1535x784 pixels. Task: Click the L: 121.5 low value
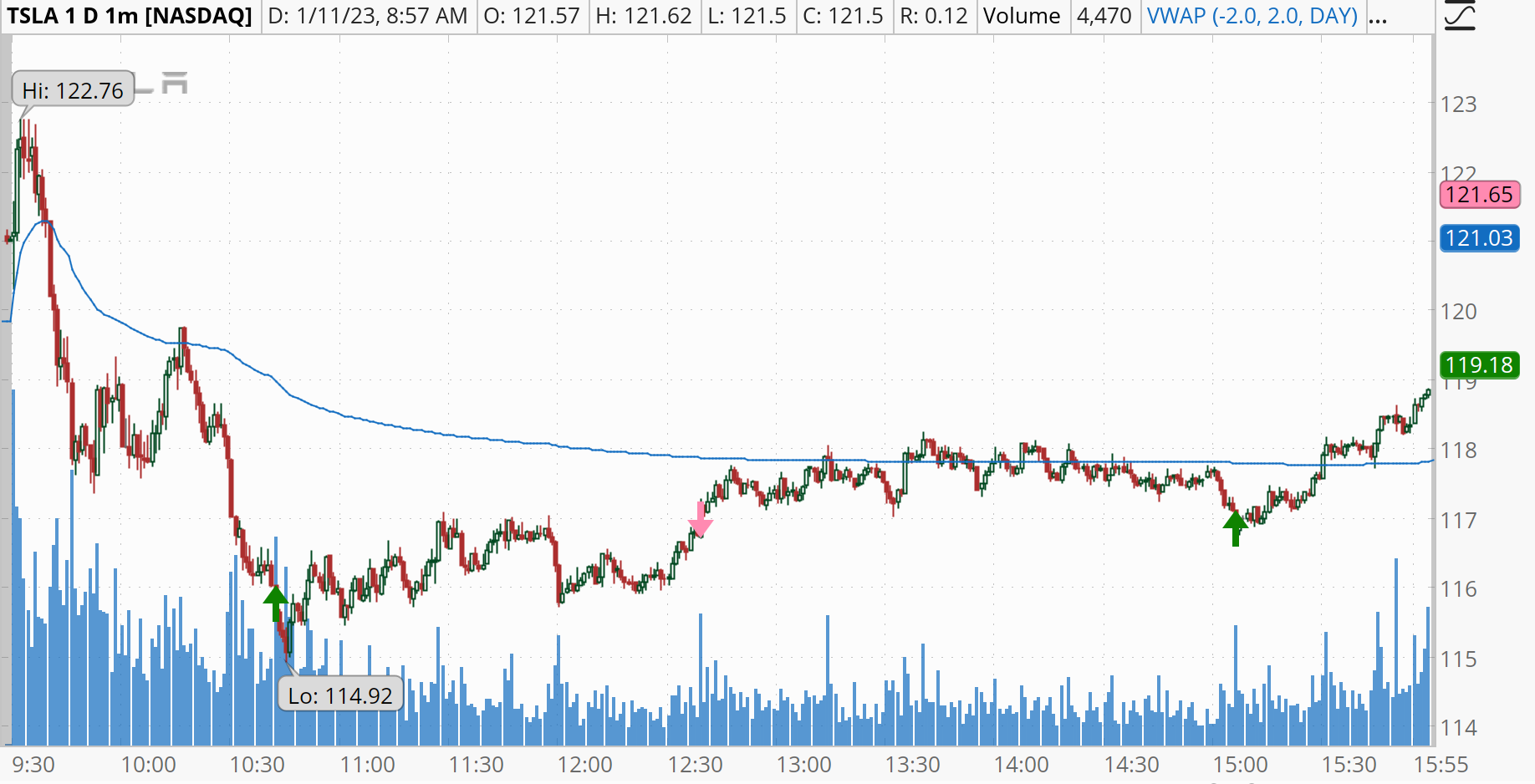coord(747,16)
